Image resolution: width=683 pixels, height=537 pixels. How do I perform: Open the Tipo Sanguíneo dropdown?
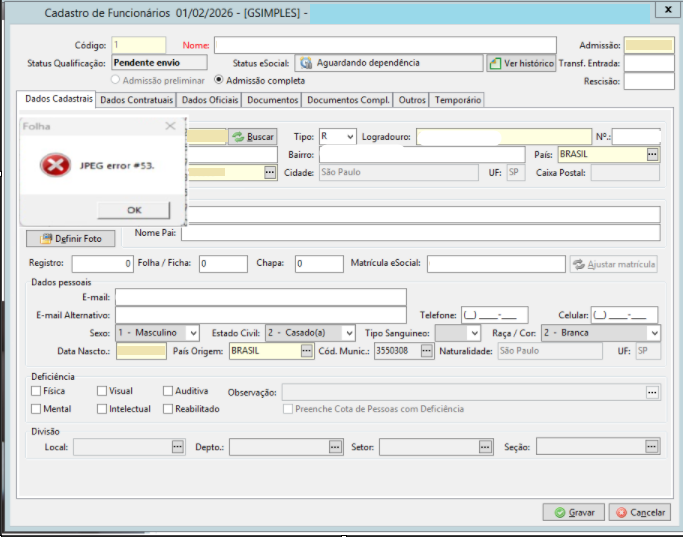pos(474,333)
